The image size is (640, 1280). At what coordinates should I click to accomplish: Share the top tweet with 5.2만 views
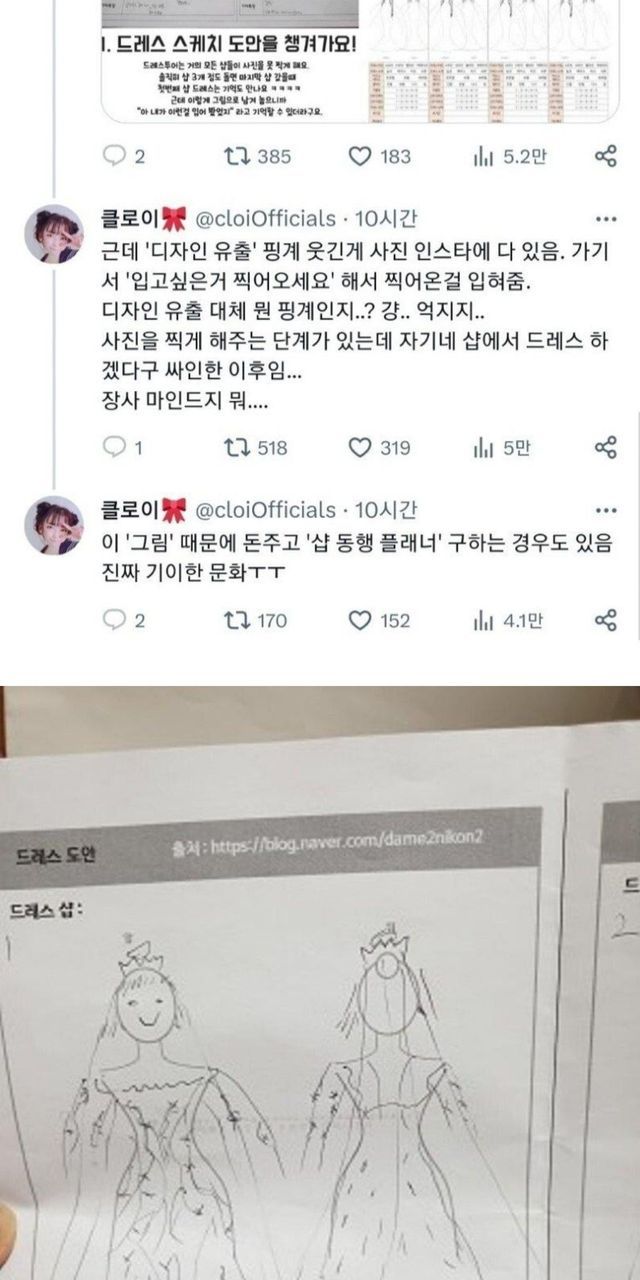tap(605, 157)
